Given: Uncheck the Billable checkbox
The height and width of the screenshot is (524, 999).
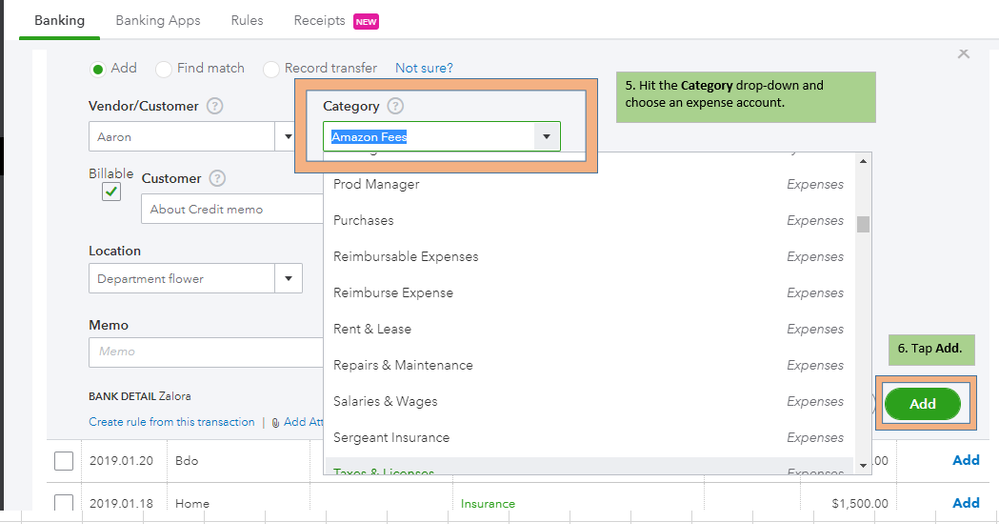Looking at the screenshot, I should coord(111,191).
